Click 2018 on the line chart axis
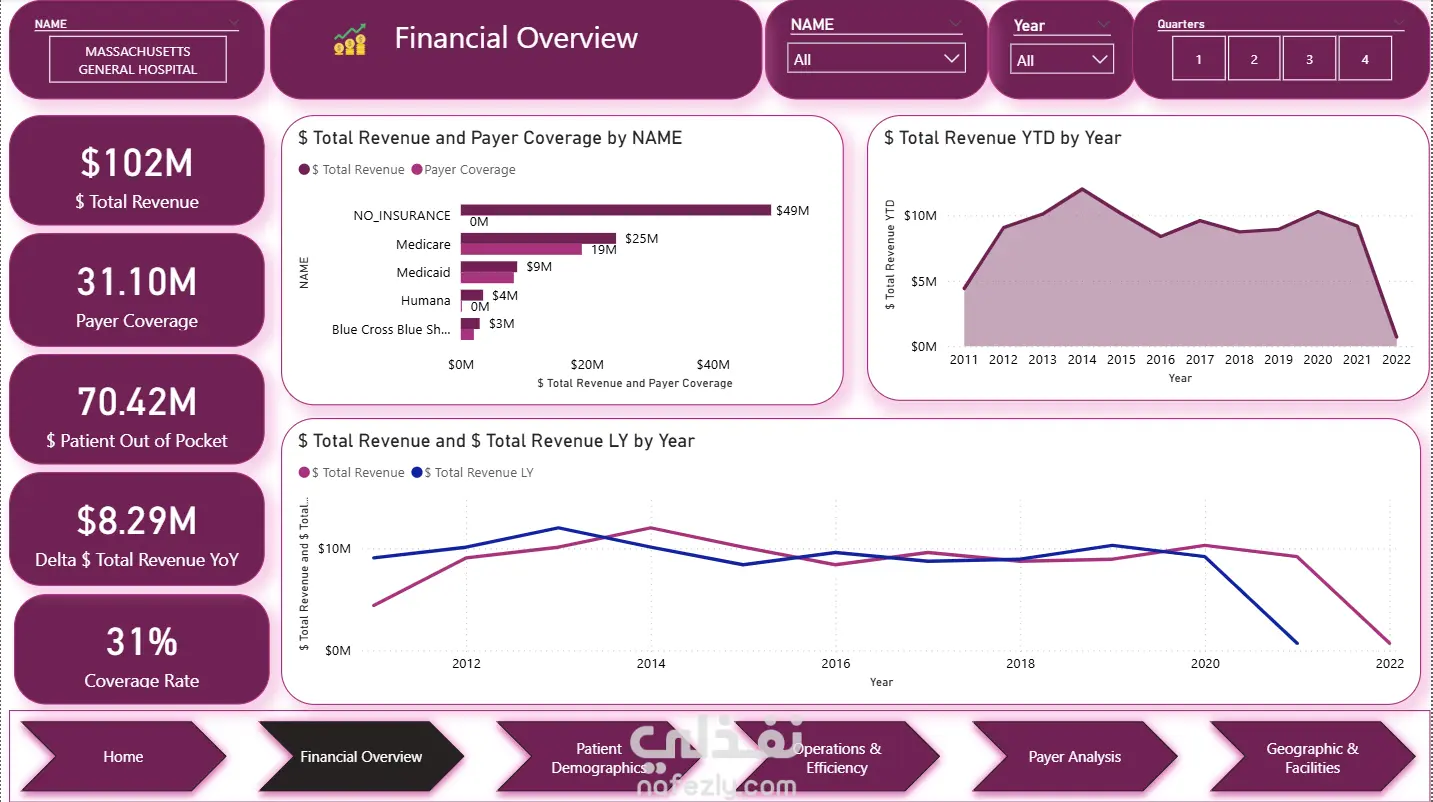Viewport: 1433px width, 802px height. point(1020,663)
